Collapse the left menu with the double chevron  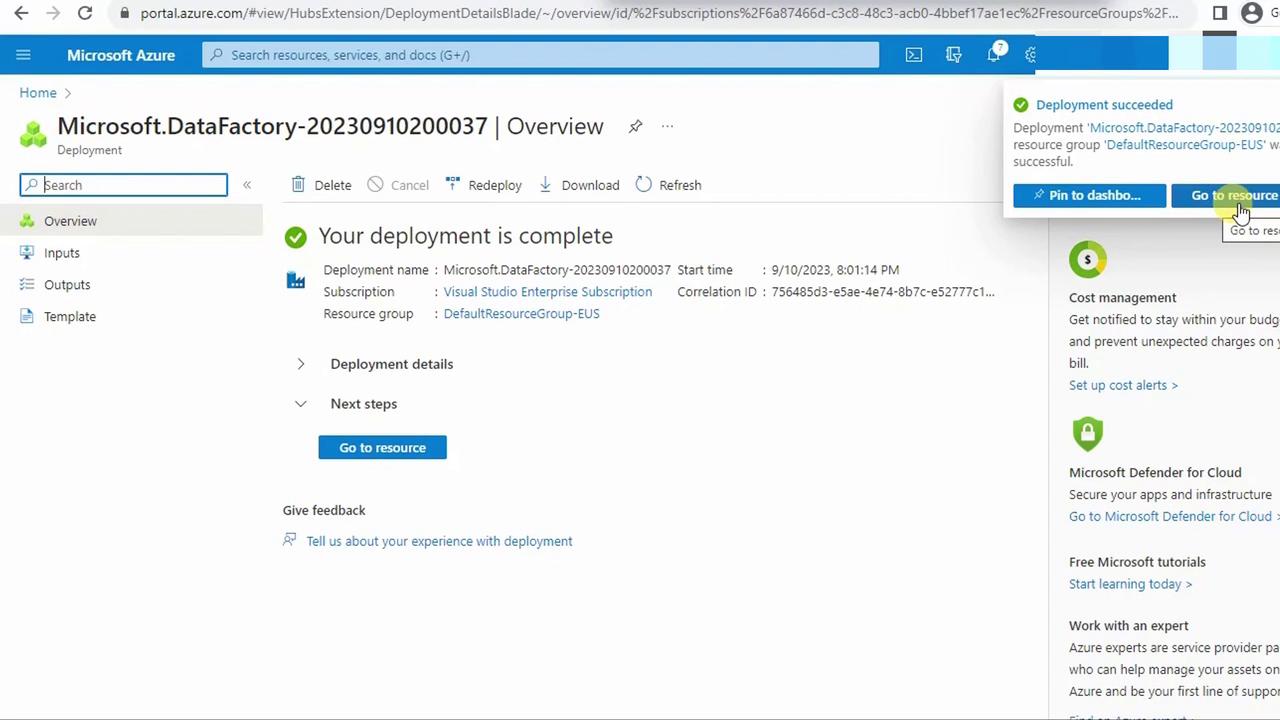pyautogui.click(x=247, y=185)
